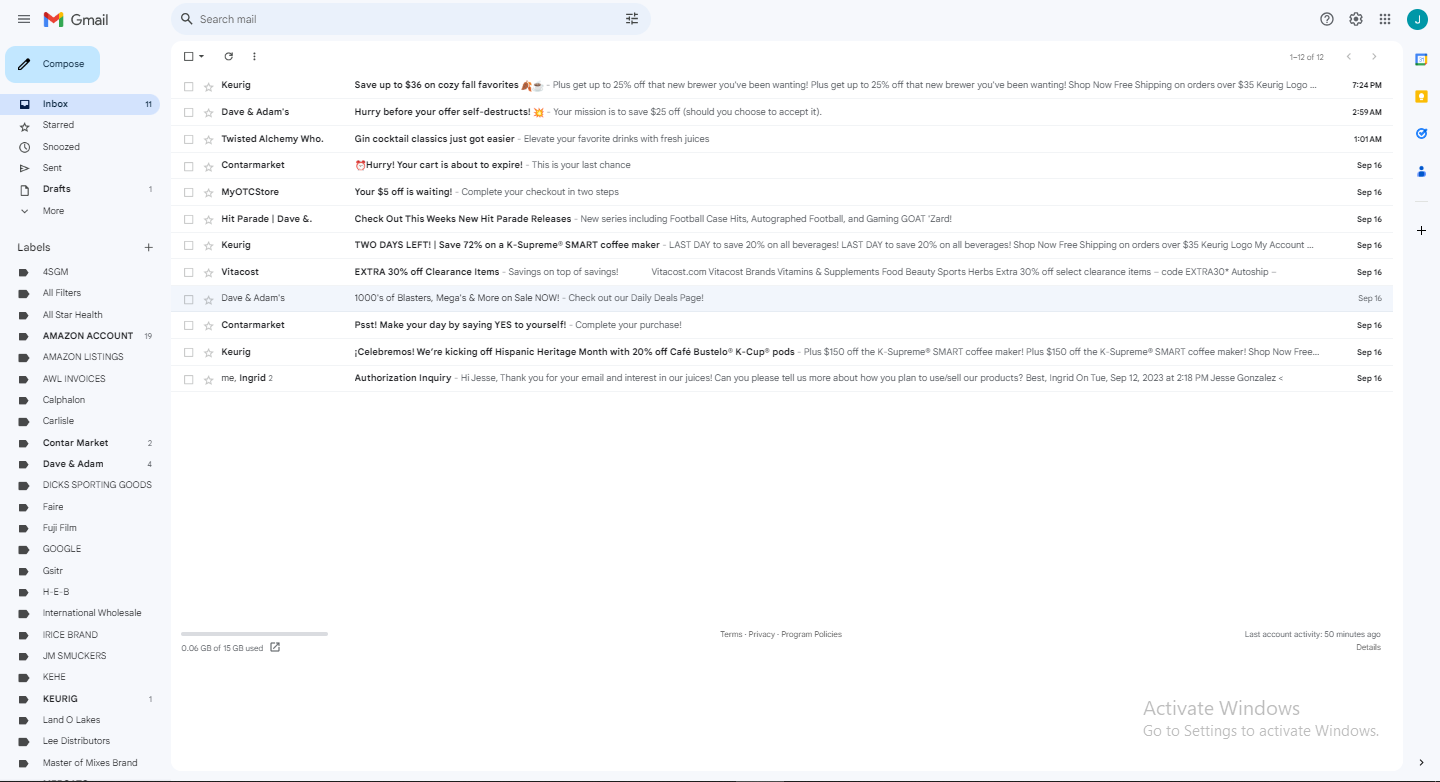Click the '1–12 of 12' message count

click(x=1306, y=57)
